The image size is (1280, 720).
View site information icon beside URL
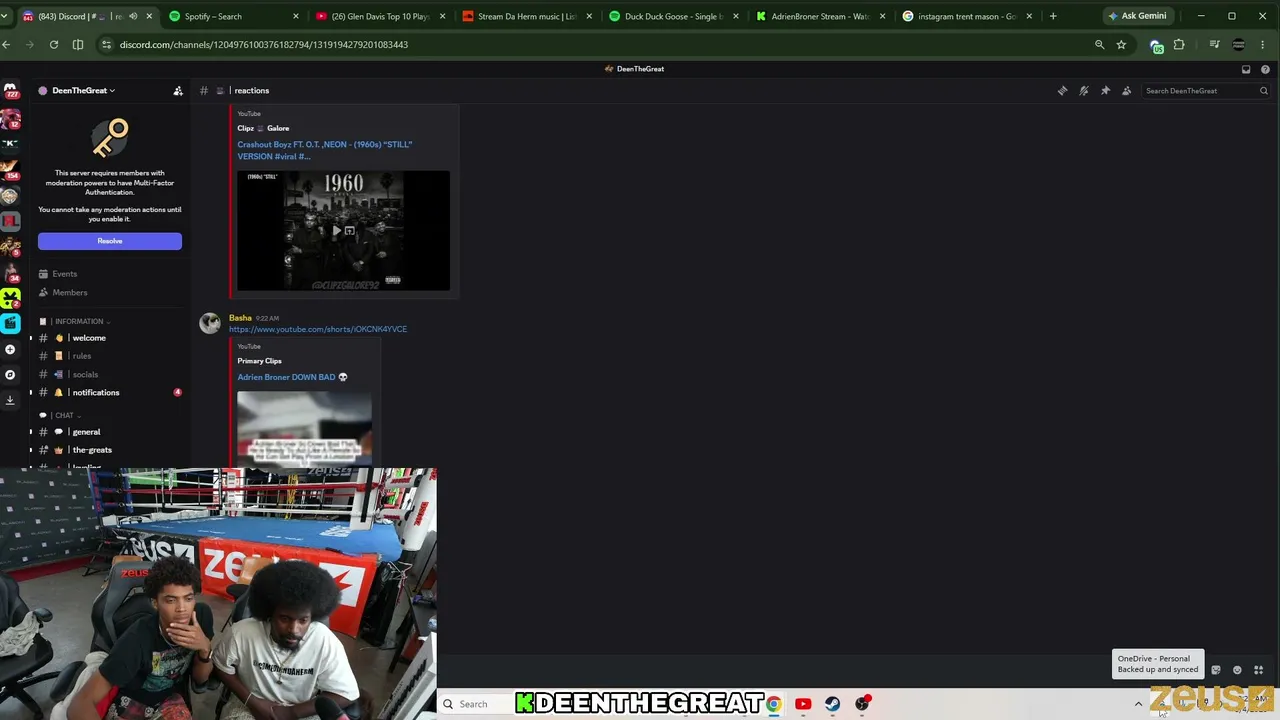[x=106, y=44]
